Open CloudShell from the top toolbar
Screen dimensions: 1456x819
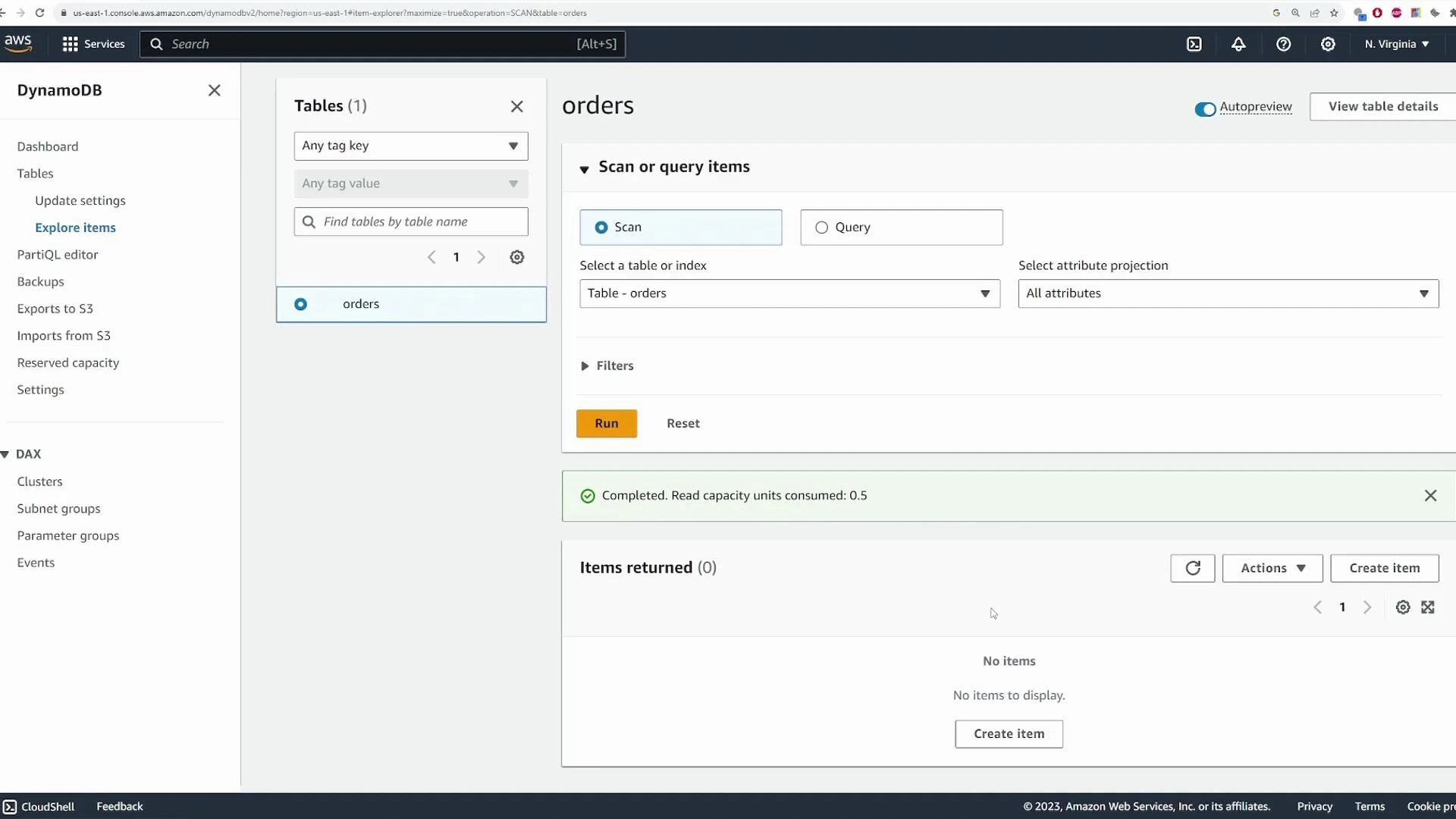[1194, 44]
